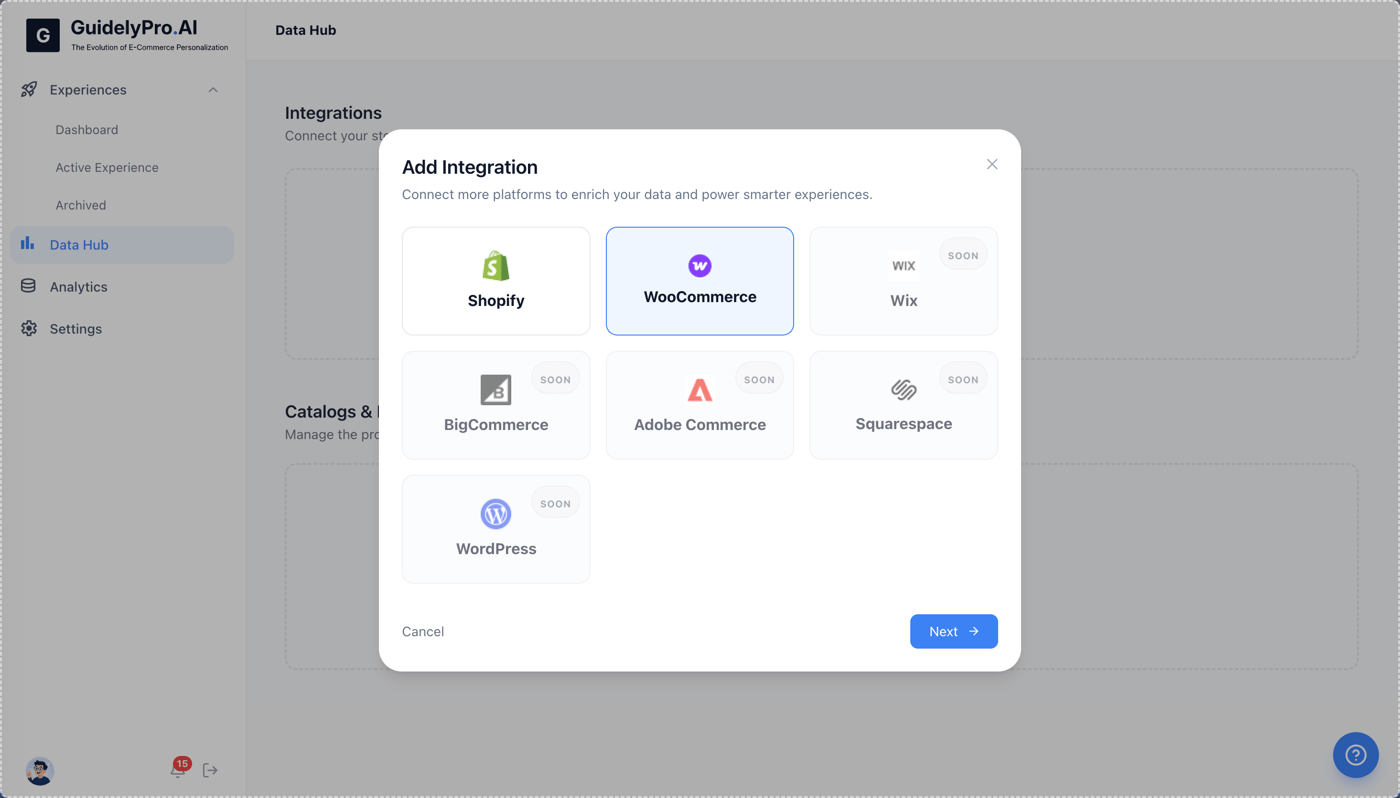Click the Settings gear icon

click(29, 328)
